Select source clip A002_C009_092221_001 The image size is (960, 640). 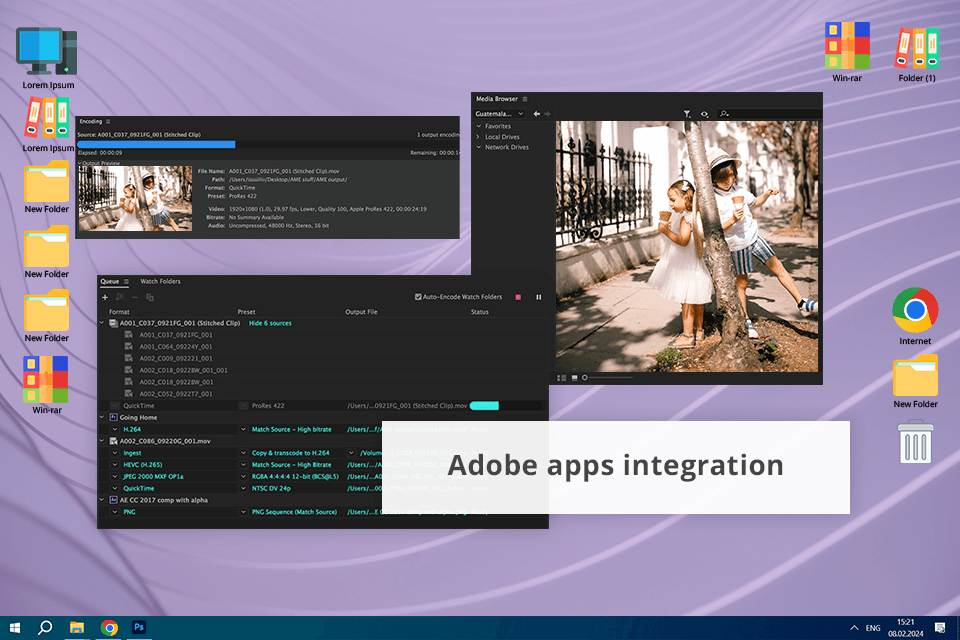tap(176, 359)
